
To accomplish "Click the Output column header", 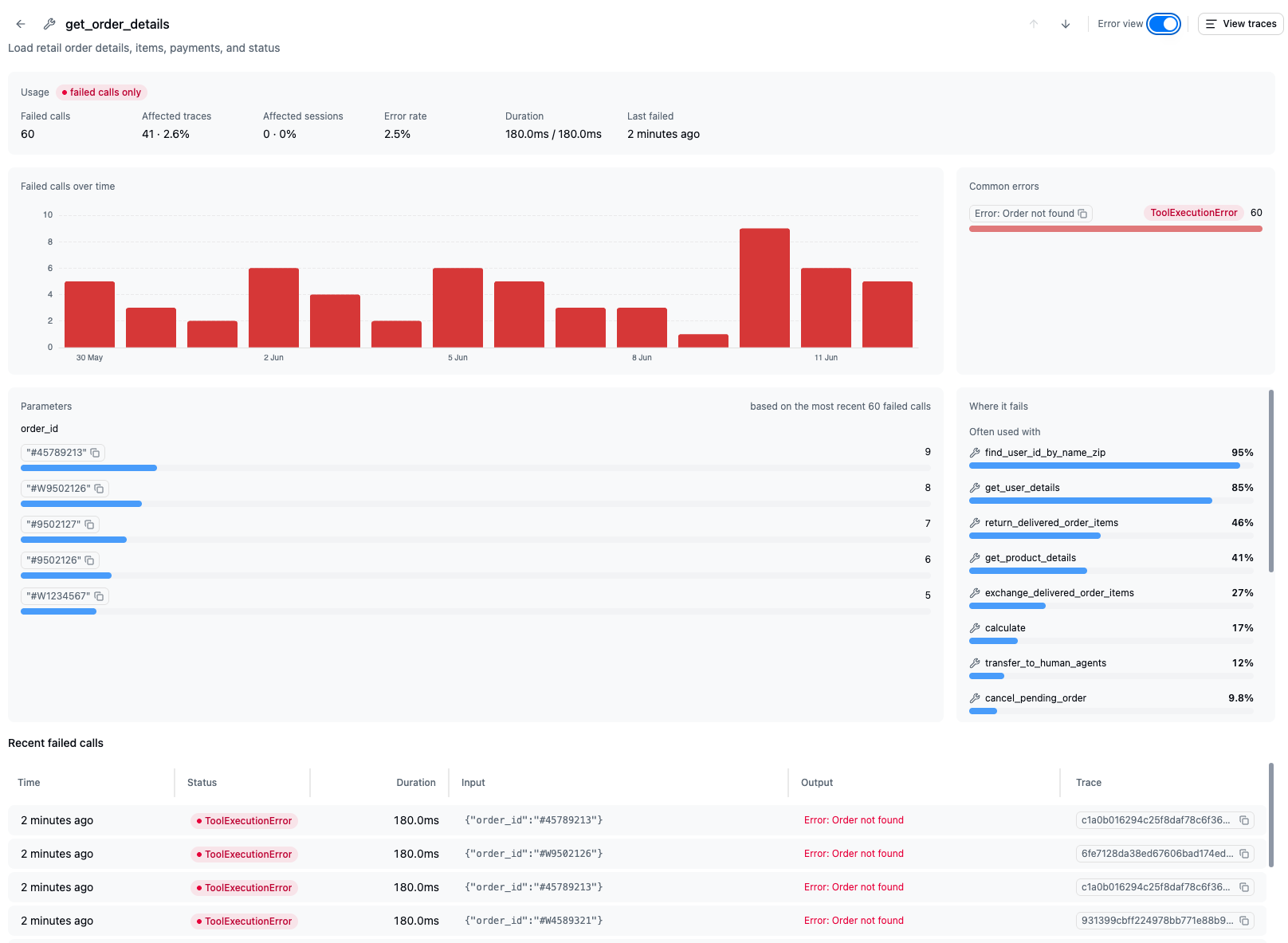I will [x=817, y=783].
